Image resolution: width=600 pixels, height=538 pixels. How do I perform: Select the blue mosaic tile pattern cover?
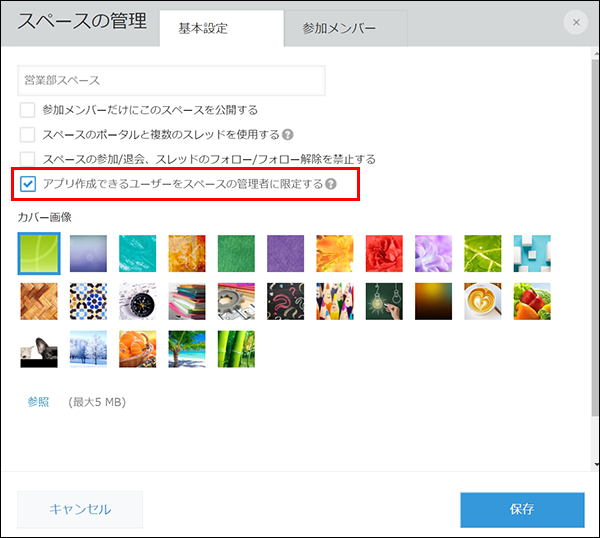(x=88, y=302)
